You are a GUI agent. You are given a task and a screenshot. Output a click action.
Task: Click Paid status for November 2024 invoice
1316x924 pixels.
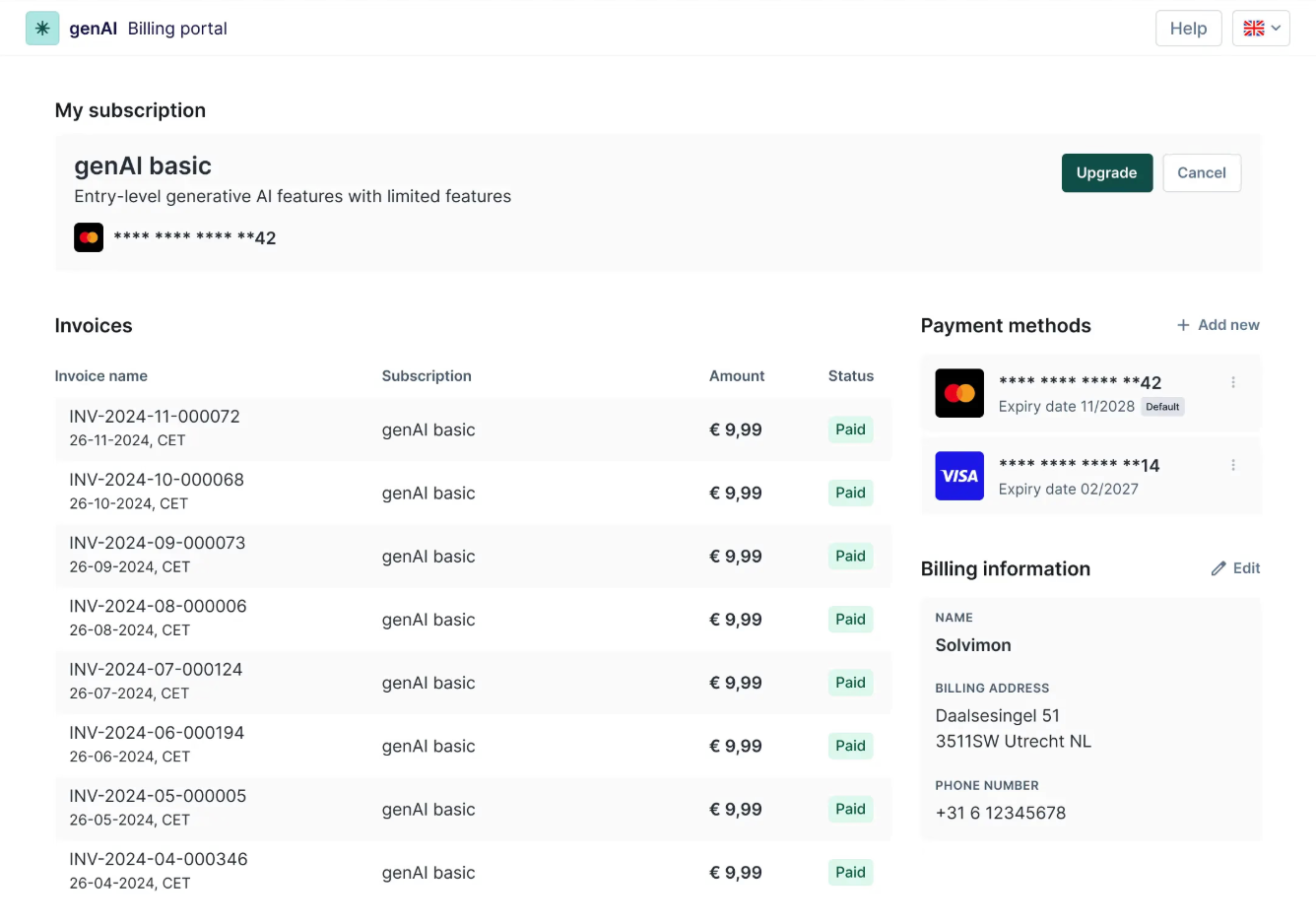tap(850, 429)
